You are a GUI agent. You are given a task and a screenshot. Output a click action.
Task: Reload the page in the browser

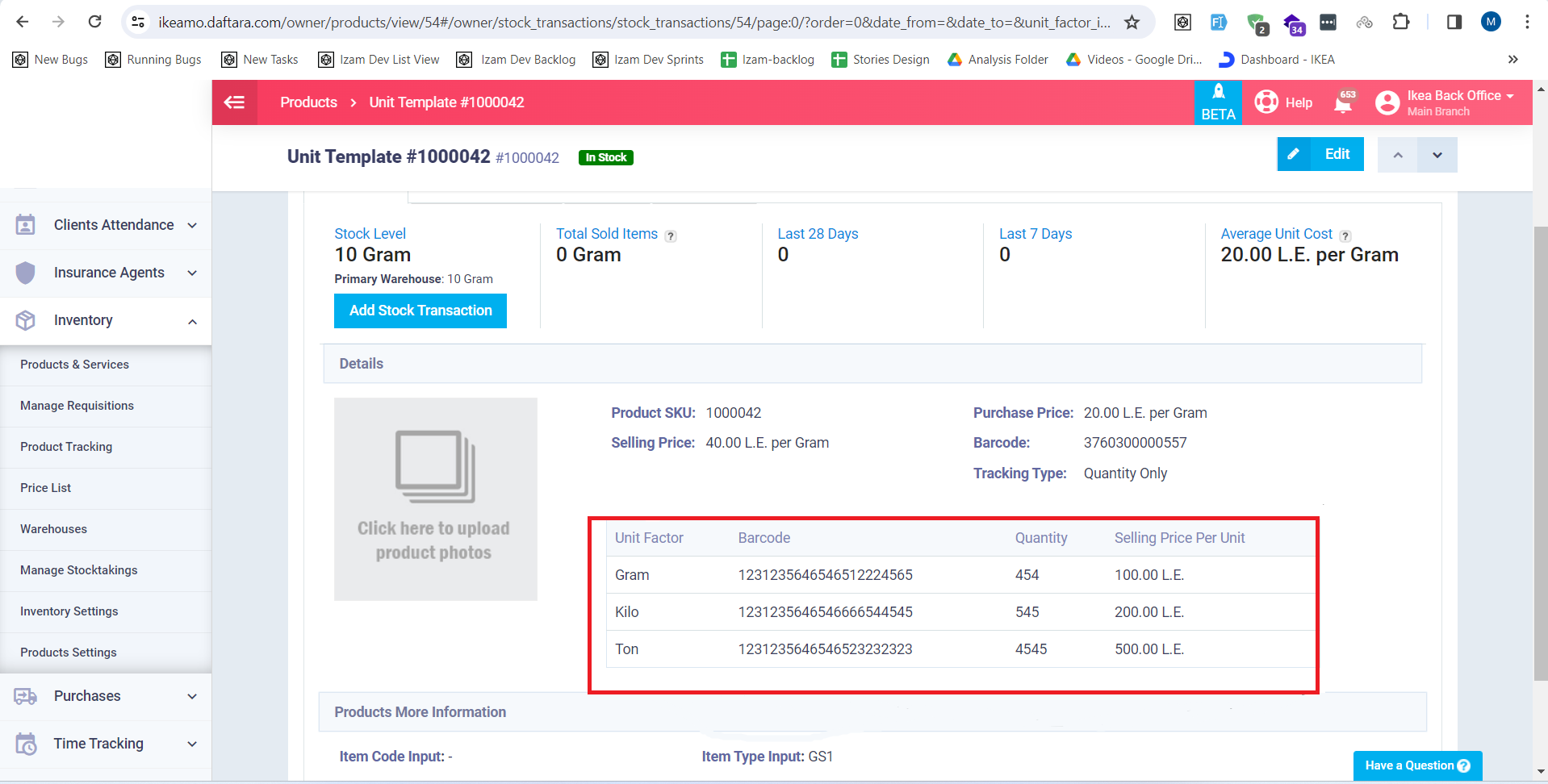coord(94,22)
